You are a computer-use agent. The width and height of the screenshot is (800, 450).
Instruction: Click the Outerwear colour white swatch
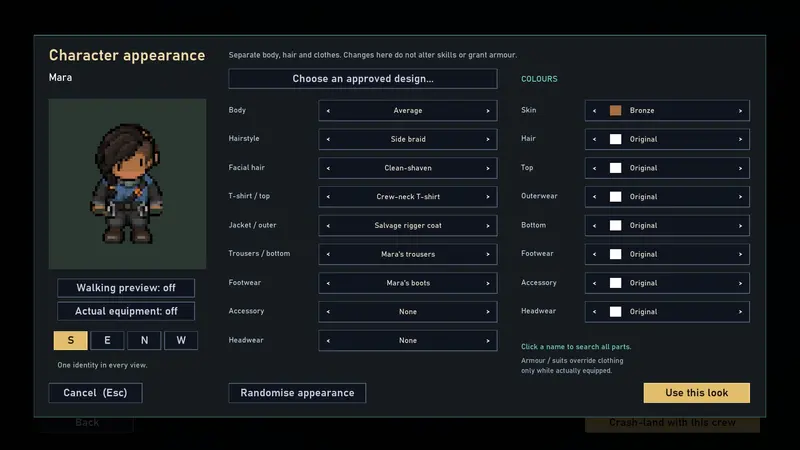[x=615, y=197]
